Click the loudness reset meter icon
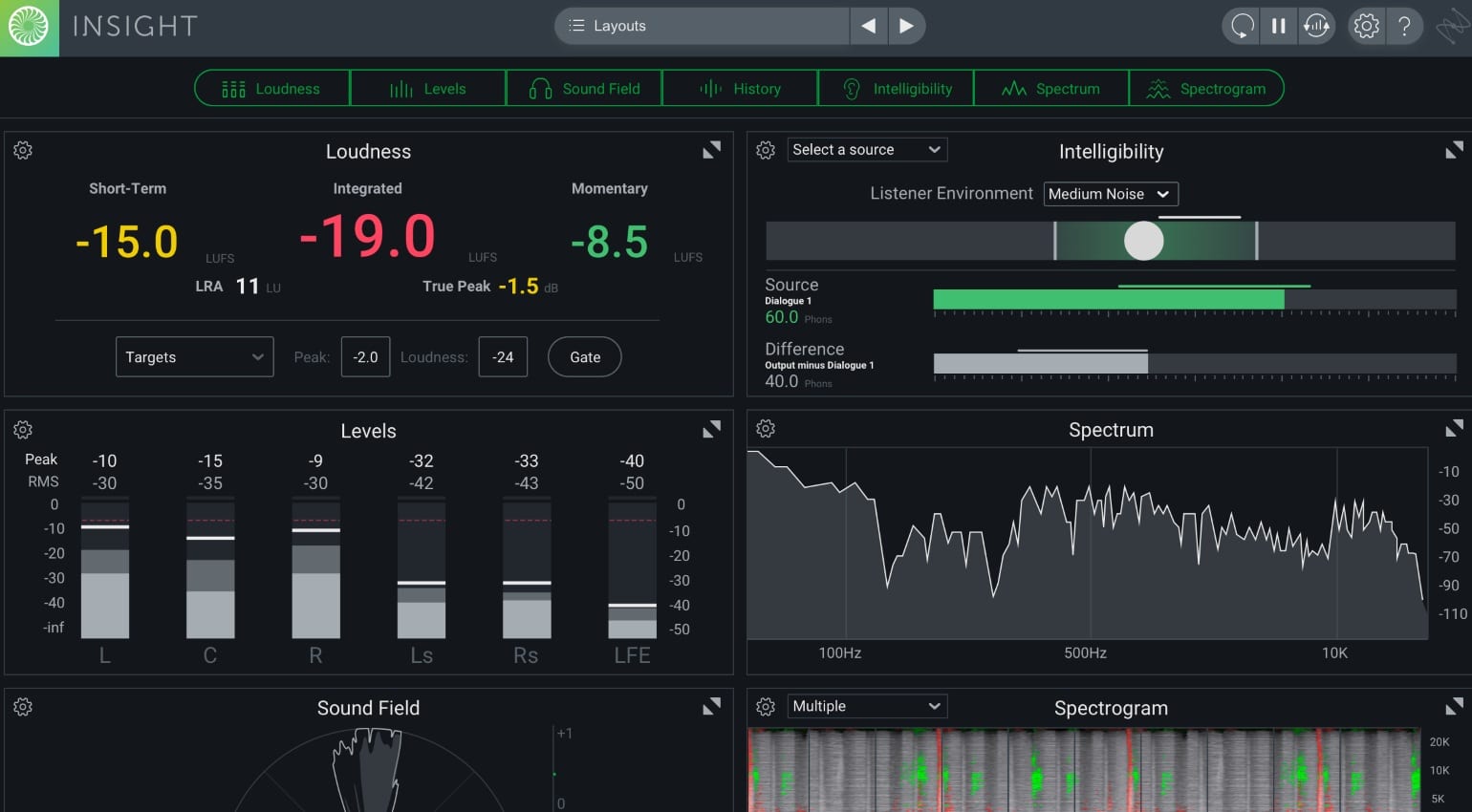 (x=1316, y=26)
